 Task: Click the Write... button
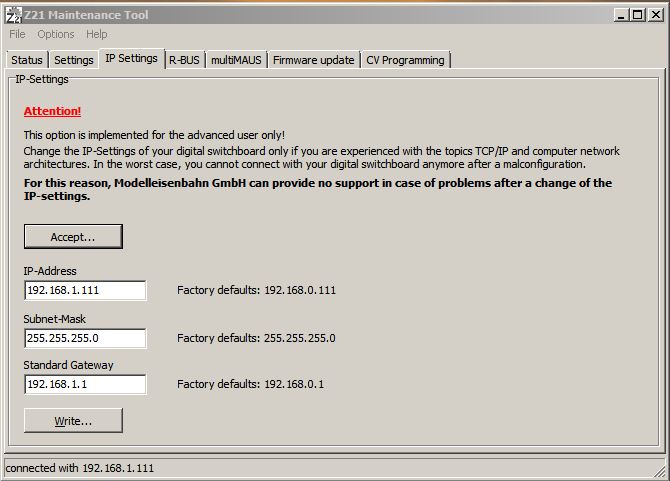tap(73, 421)
